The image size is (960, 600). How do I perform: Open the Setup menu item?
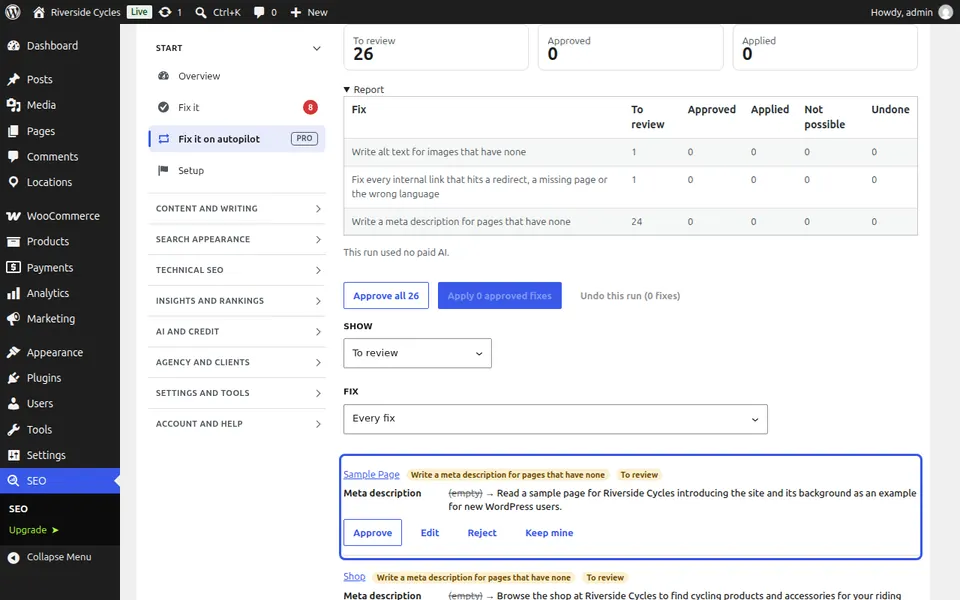237,171
